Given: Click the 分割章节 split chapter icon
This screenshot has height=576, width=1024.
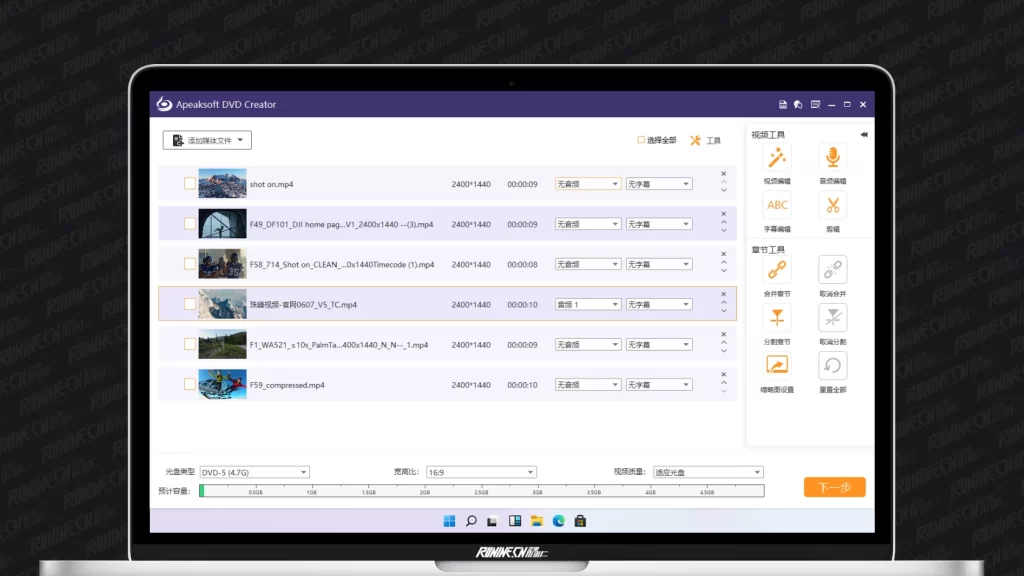Looking at the screenshot, I should (777, 318).
